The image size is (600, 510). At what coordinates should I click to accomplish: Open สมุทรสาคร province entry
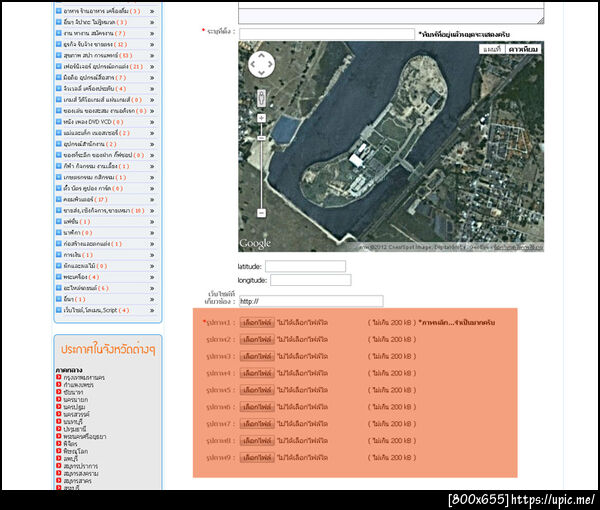pyautogui.click(x=77, y=481)
